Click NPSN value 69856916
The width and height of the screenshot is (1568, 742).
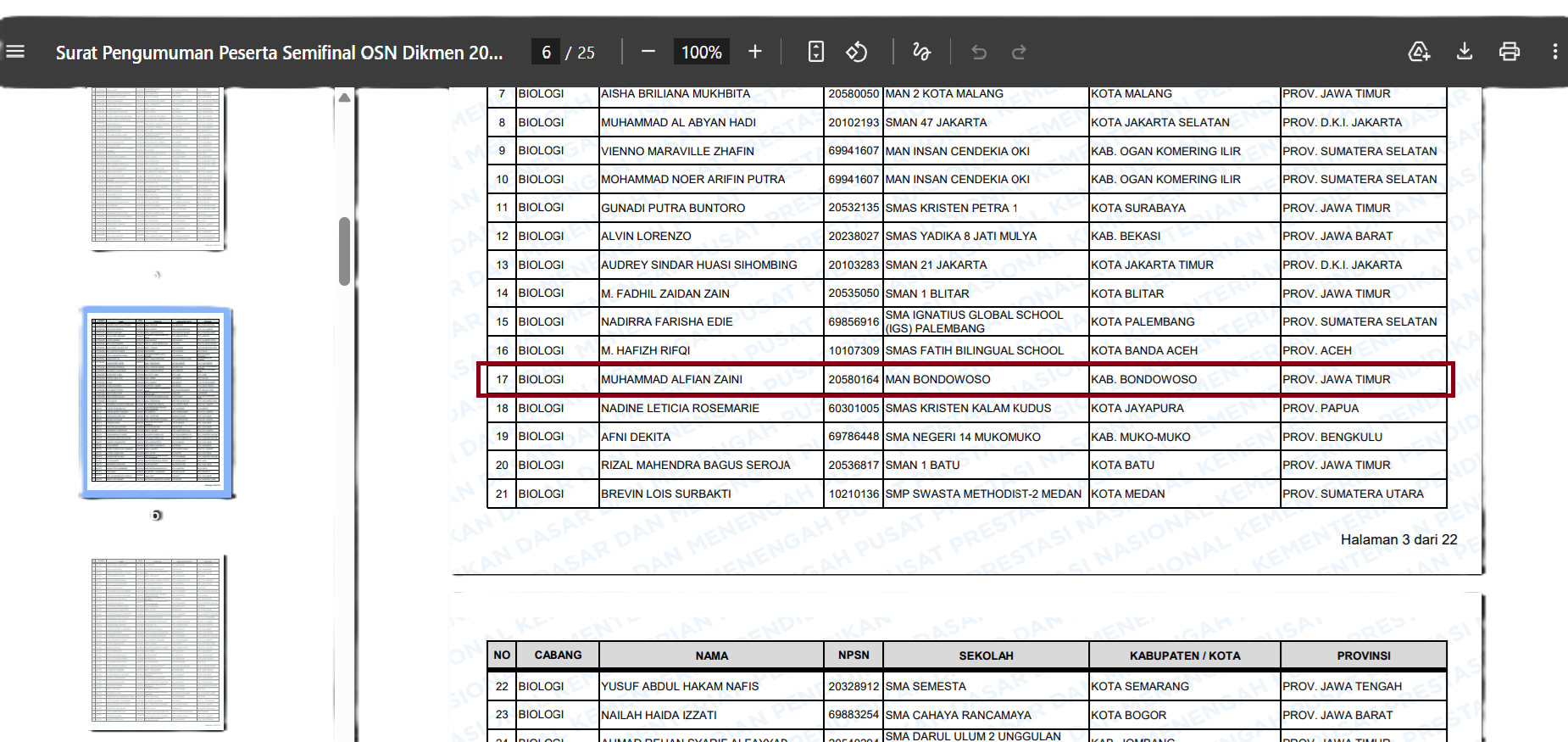point(854,322)
